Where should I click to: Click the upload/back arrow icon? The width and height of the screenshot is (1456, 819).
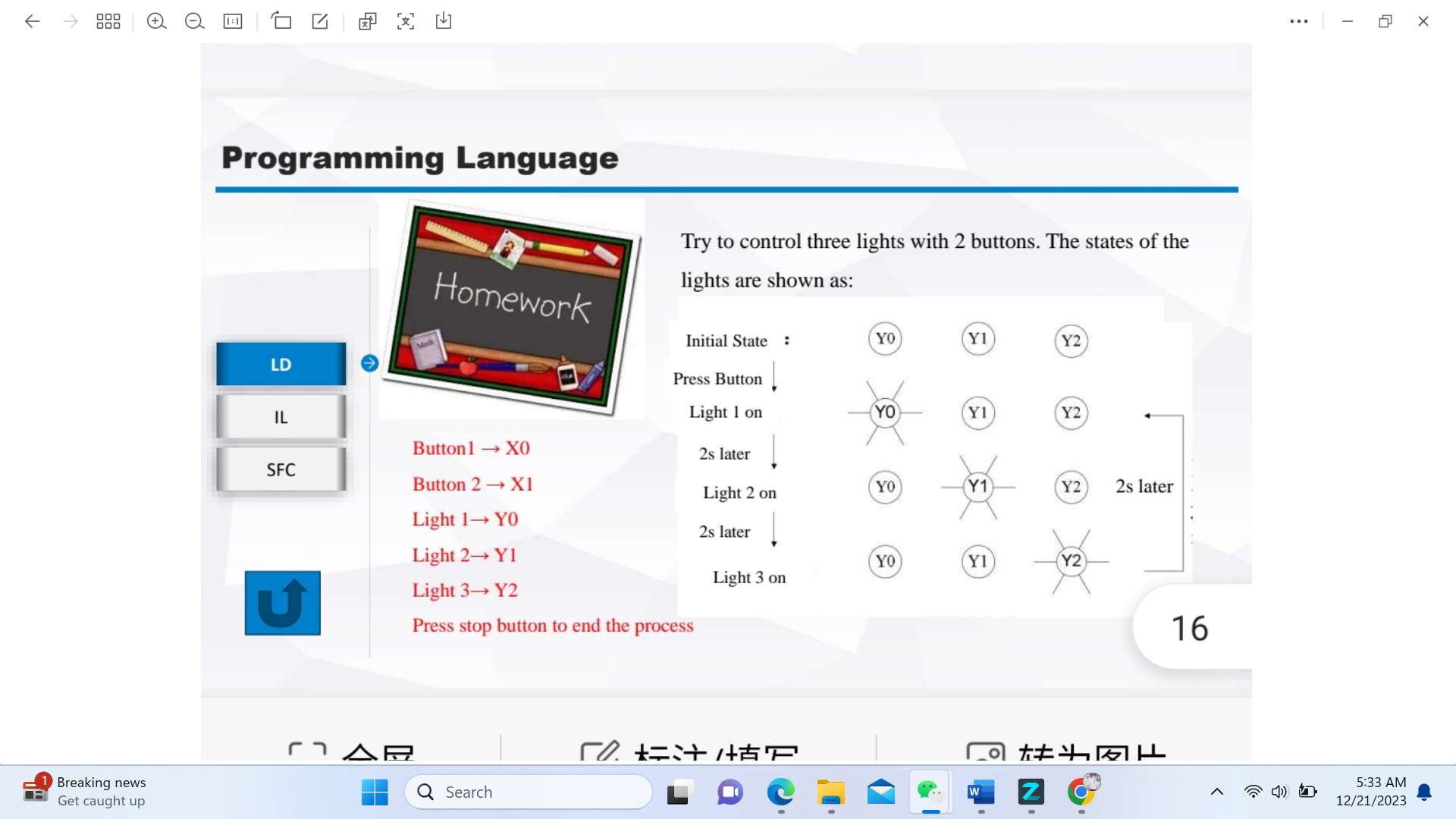coord(283,603)
